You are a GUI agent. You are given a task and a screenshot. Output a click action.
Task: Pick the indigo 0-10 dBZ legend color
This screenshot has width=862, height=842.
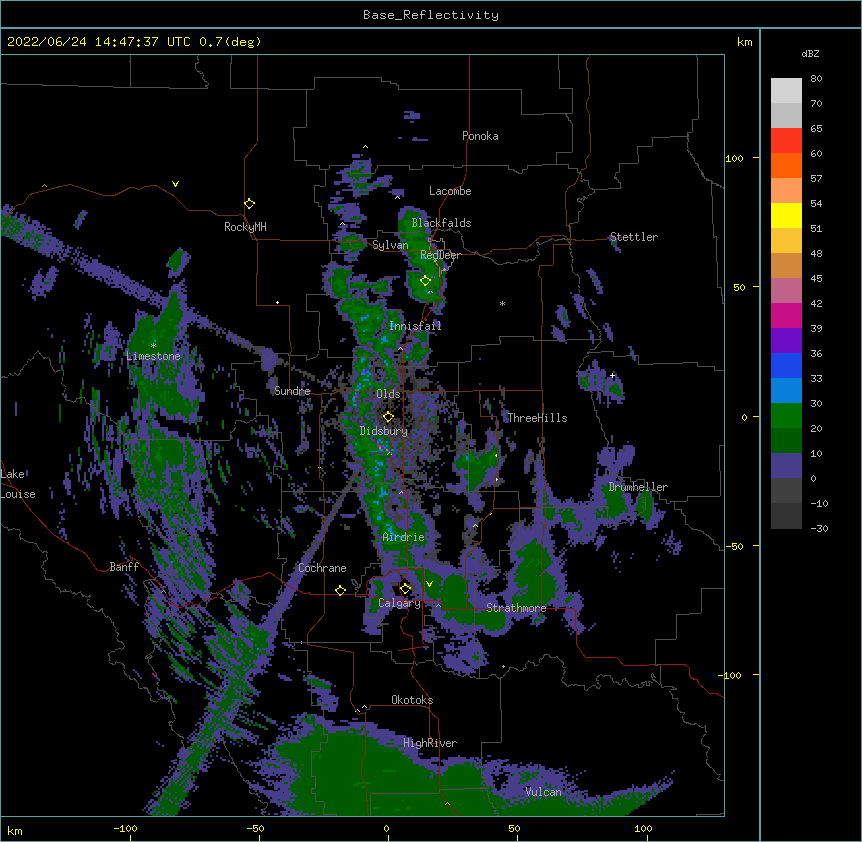[786, 466]
